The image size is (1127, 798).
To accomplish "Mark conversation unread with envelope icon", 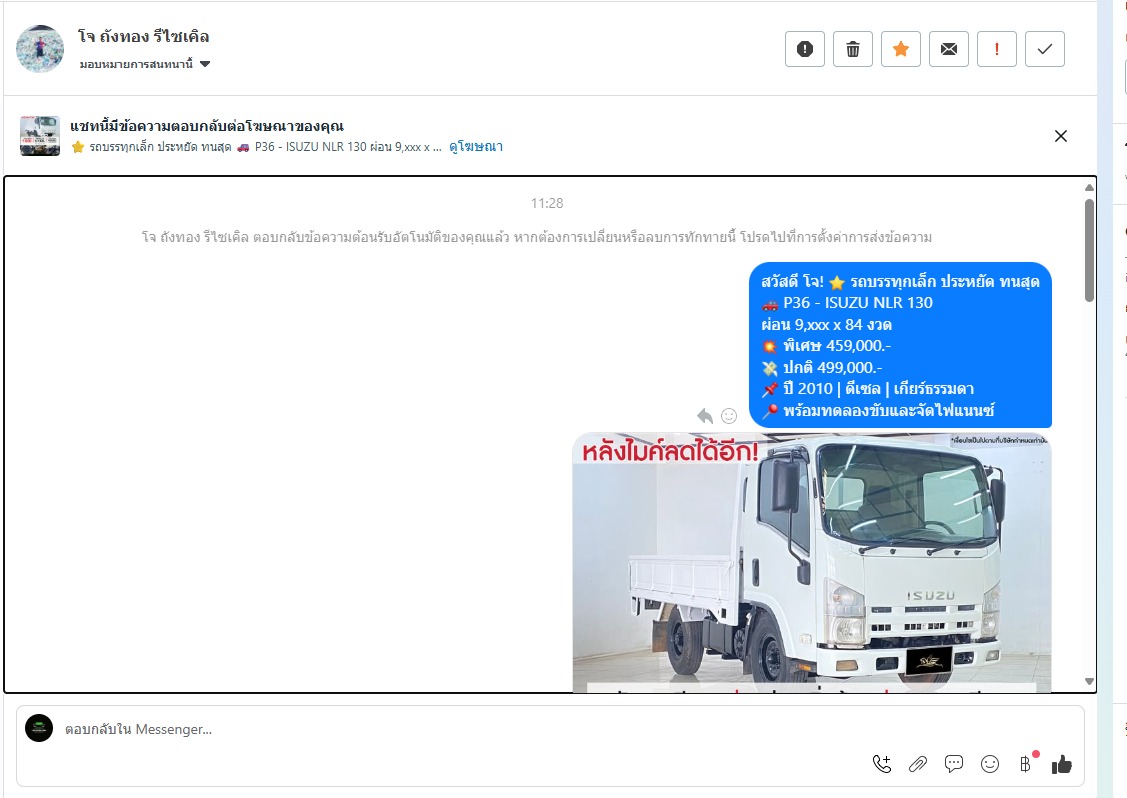I will coord(949,49).
